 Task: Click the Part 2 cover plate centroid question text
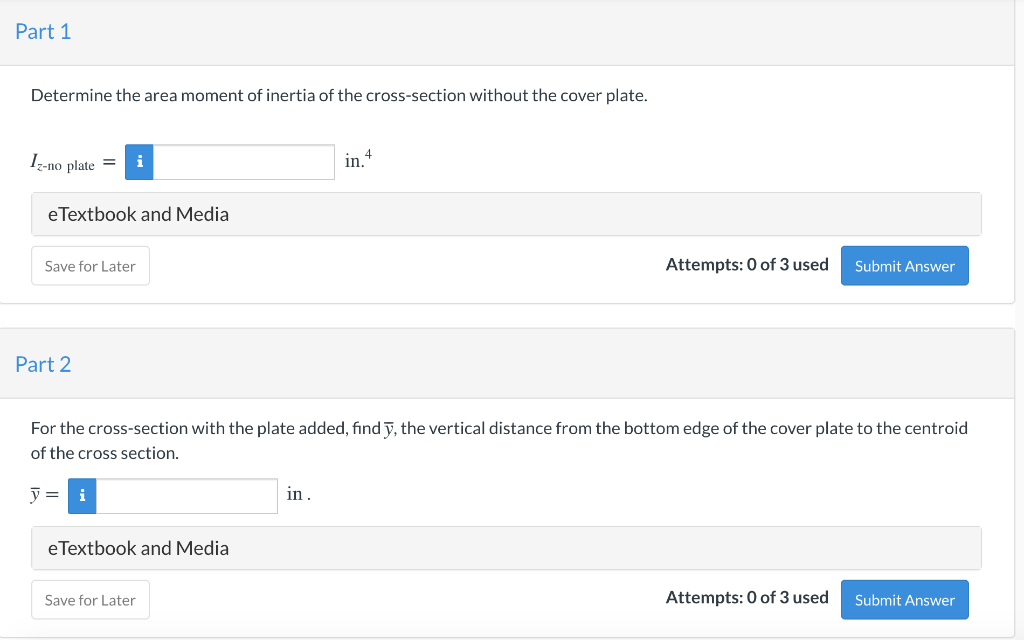coord(499,428)
